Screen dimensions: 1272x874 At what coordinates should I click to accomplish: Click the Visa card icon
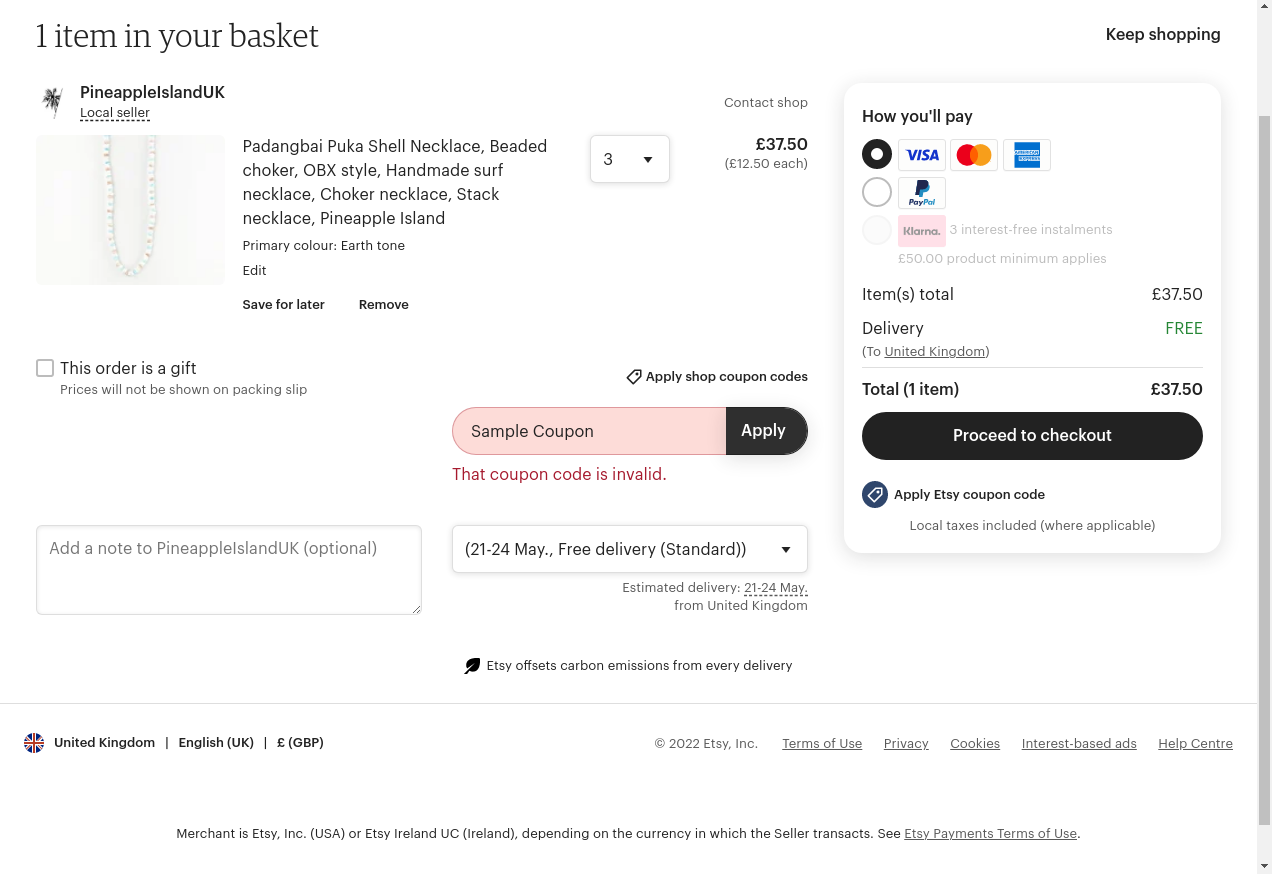[x=922, y=155]
